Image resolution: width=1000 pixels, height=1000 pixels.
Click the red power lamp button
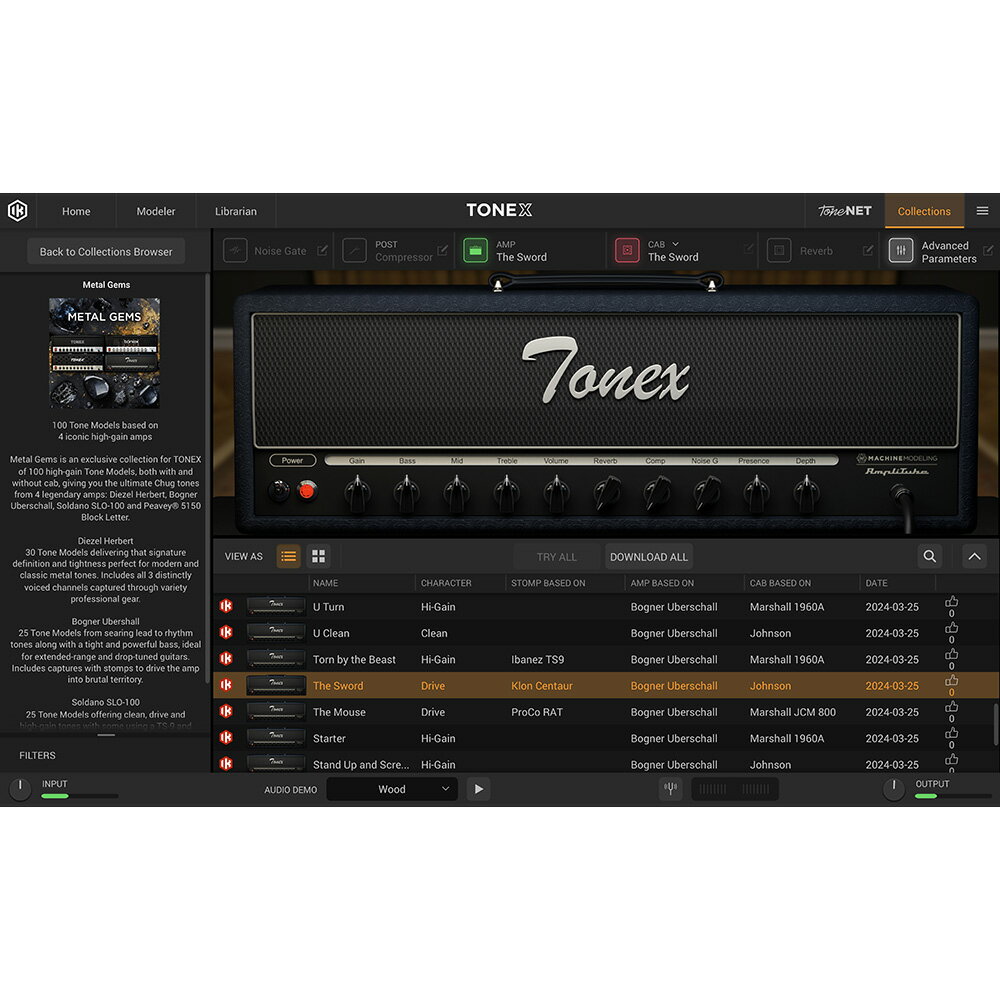[307, 490]
